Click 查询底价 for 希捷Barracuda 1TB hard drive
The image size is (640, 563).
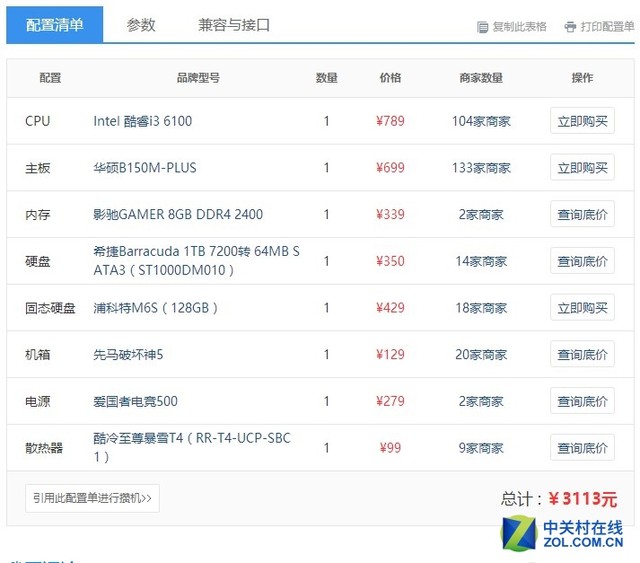click(x=582, y=261)
